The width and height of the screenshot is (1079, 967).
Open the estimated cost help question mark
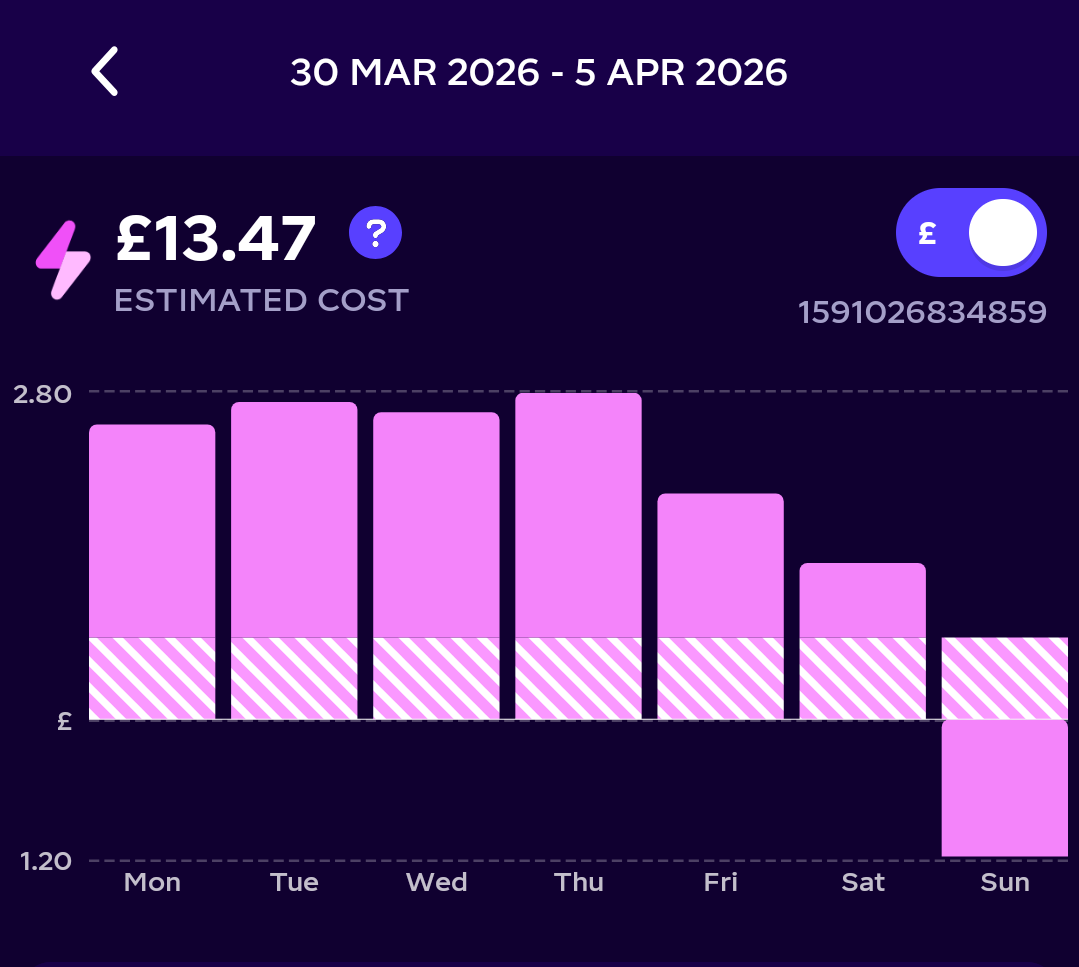tap(375, 233)
